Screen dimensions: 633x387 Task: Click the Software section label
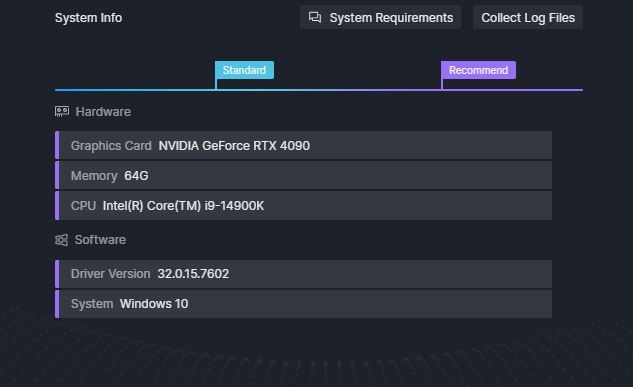100,240
